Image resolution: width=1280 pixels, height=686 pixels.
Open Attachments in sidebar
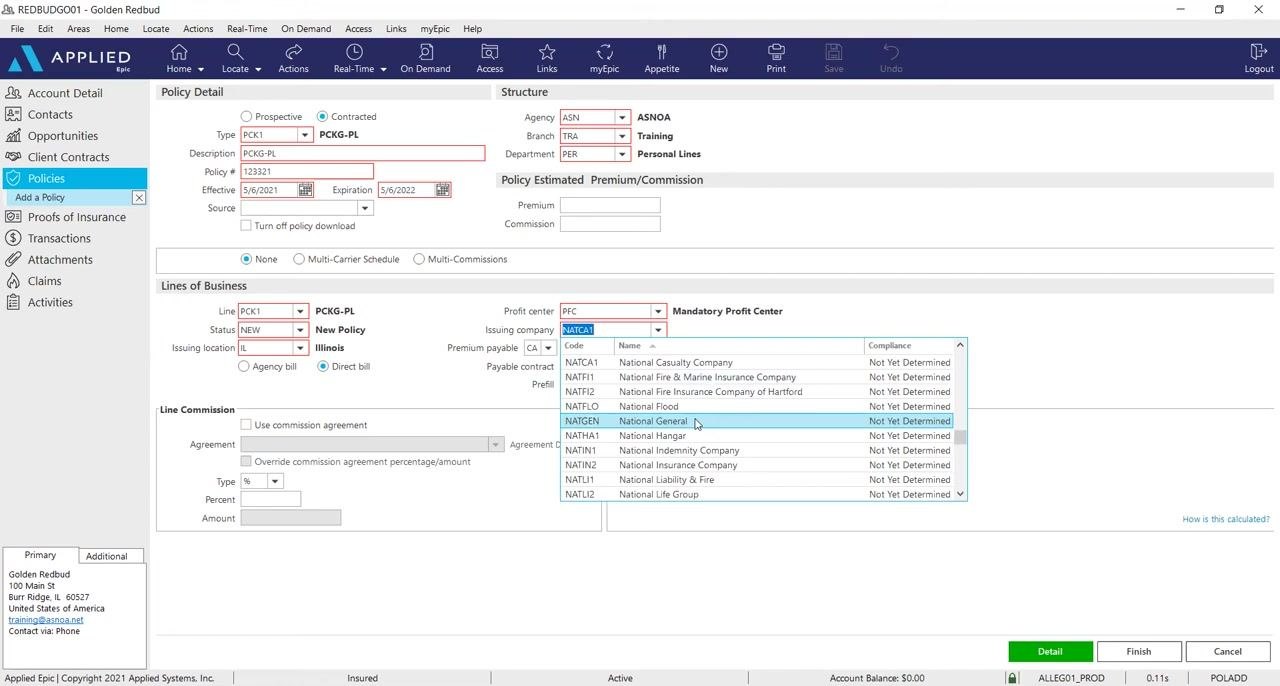click(60, 259)
